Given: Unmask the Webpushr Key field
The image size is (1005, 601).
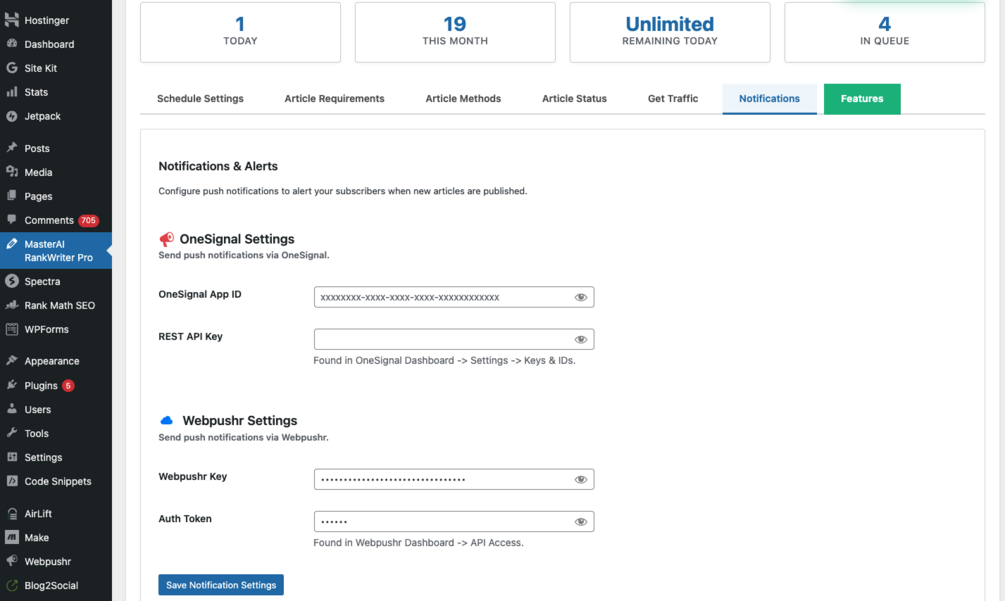Looking at the screenshot, I should pos(581,479).
